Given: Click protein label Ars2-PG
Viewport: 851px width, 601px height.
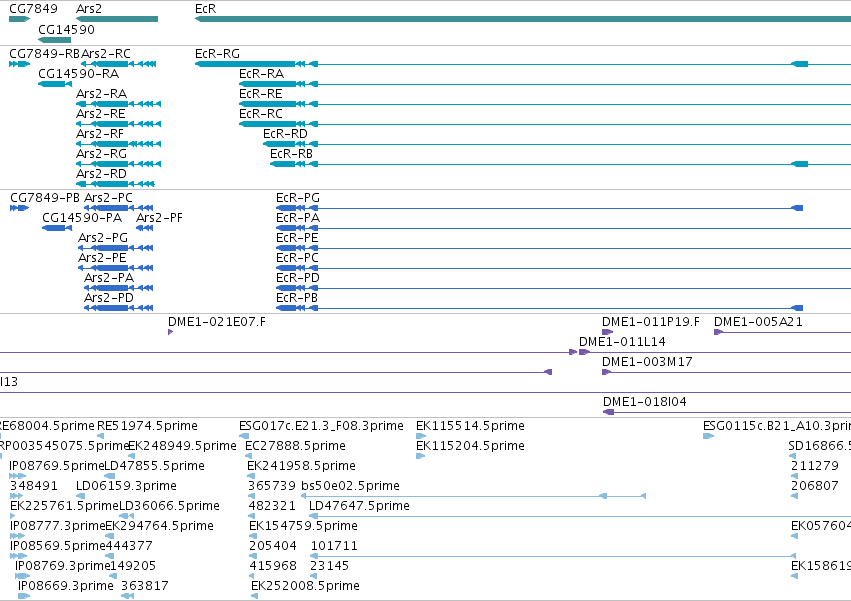Looking at the screenshot, I should click(x=103, y=238).
